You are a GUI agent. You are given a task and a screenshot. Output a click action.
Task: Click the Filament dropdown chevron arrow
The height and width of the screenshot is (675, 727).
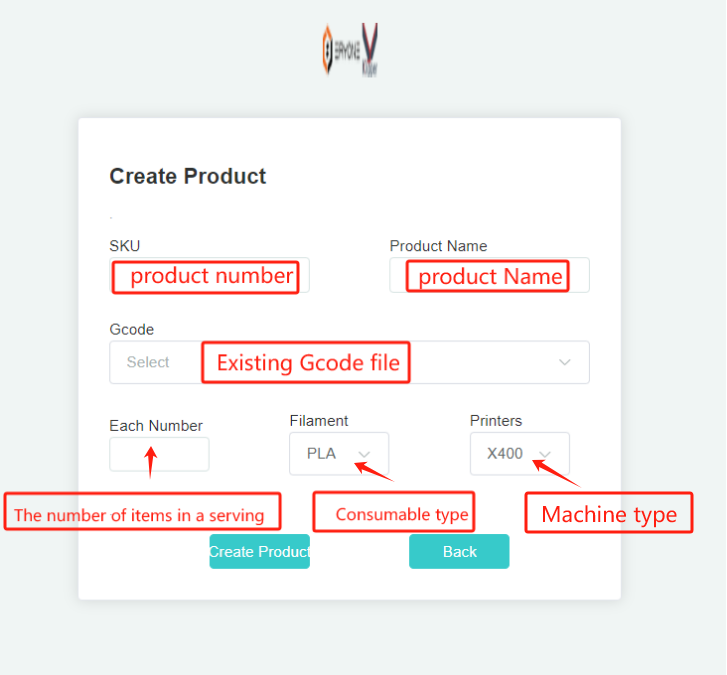(x=364, y=454)
